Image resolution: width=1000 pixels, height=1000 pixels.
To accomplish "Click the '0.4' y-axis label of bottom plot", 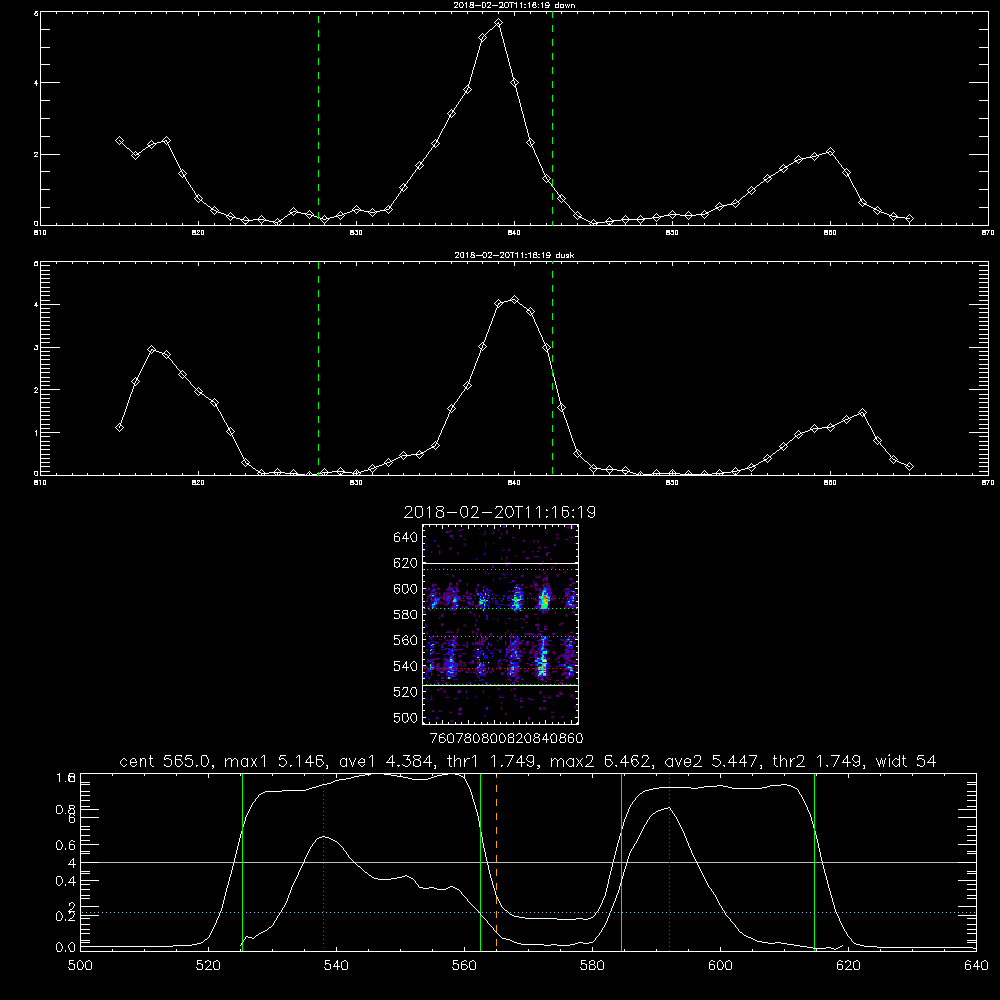I will (65, 881).
